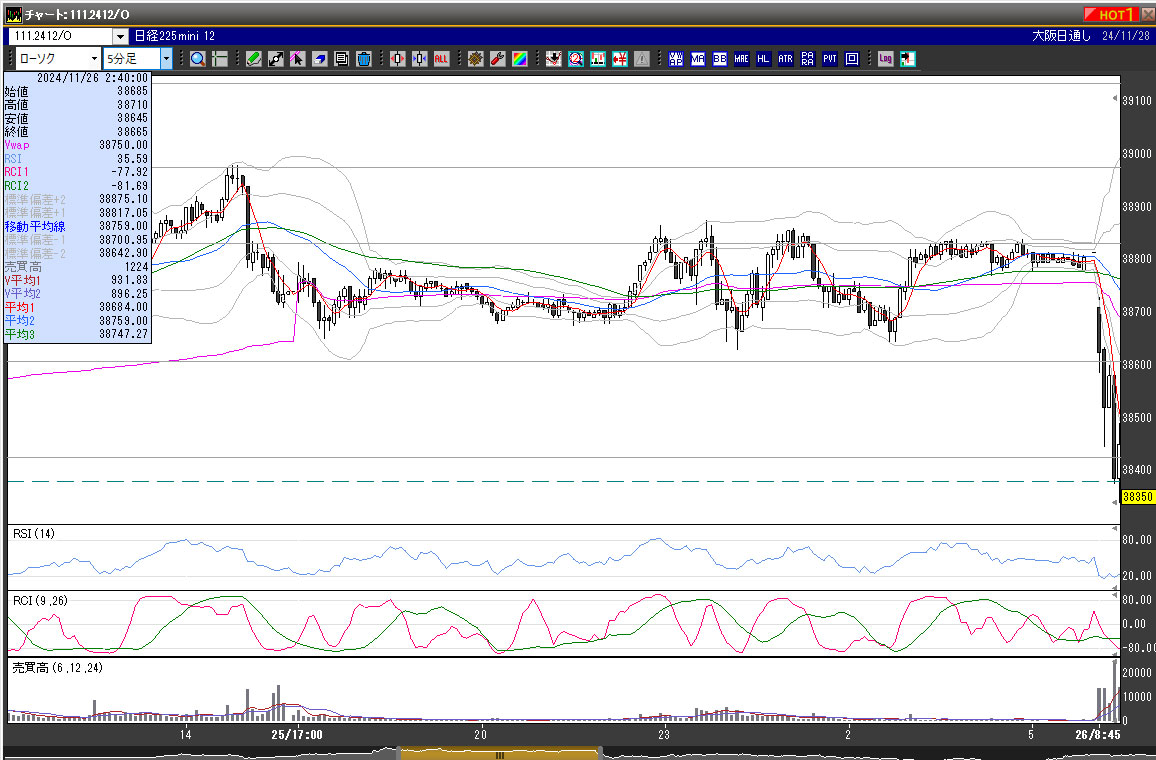
Task: Click the RSI(14) panel label
Action: coord(34,534)
